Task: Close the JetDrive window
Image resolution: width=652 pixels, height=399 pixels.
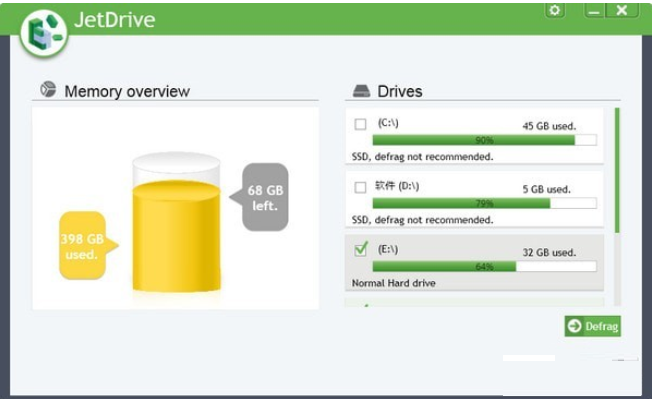Action: coord(622,10)
